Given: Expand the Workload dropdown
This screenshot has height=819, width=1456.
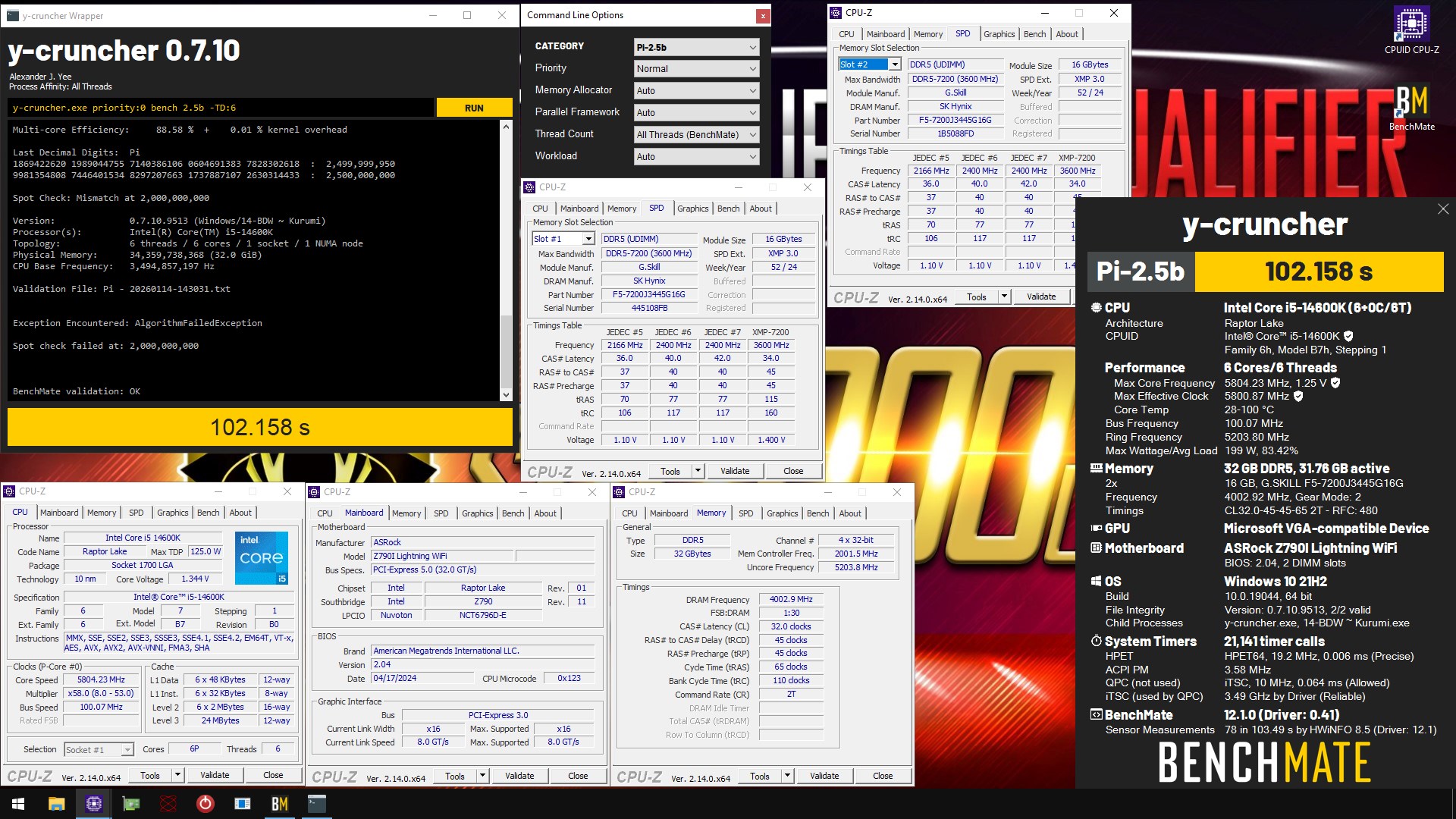Looking at the screenshot, I should pos(696,156).
